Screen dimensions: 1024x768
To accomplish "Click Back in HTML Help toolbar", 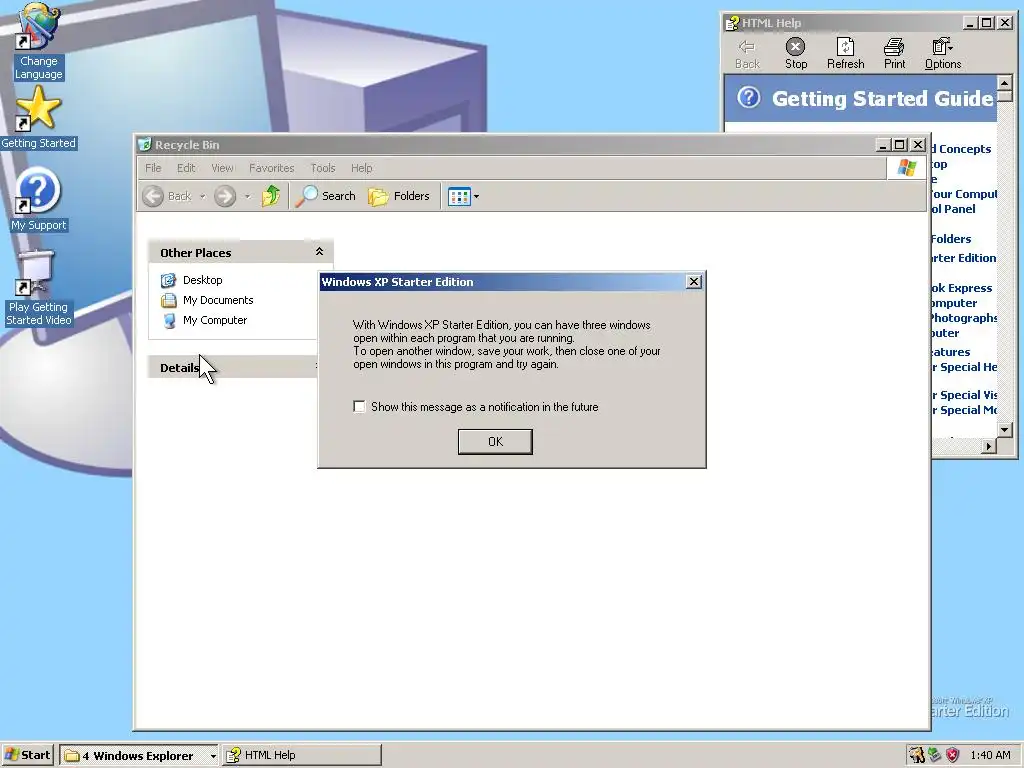I will (x=747, y=54).
